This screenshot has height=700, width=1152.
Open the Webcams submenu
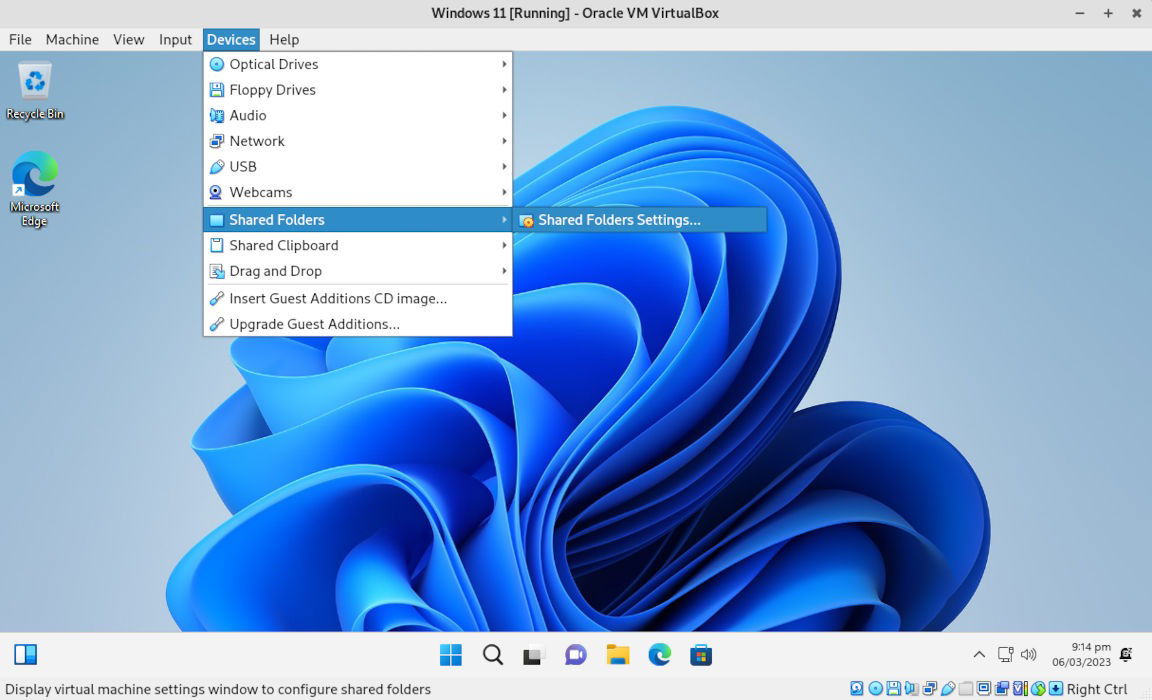click(x=261, y=192)
